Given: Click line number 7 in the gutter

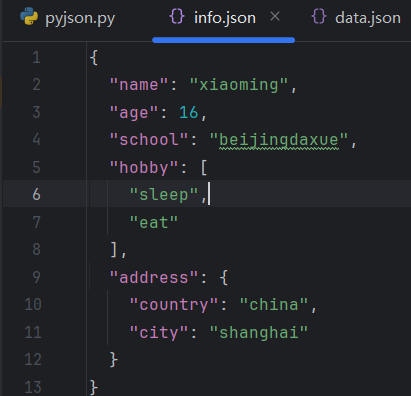Looking at the screenshot, I should [x=36, y=222].
